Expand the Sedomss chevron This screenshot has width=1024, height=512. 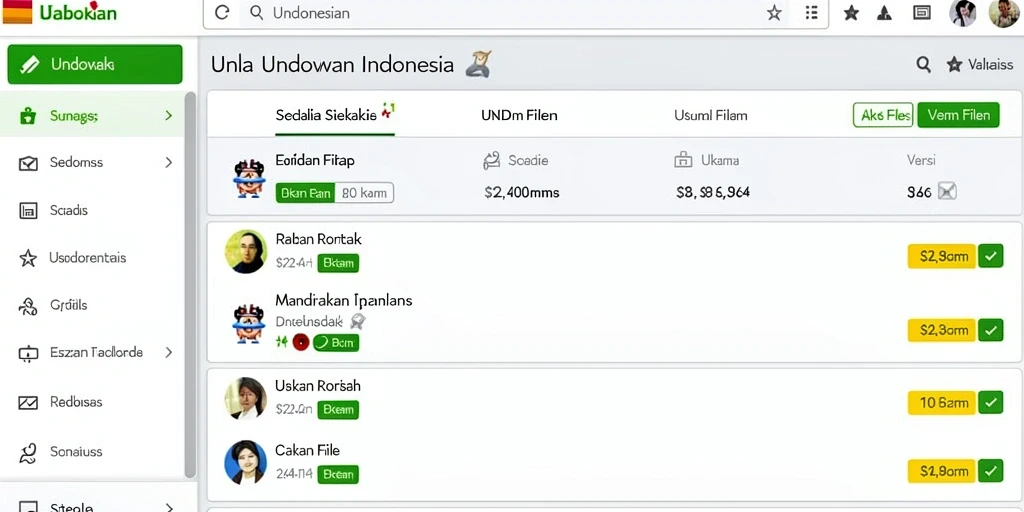click(x=168, y=162)
